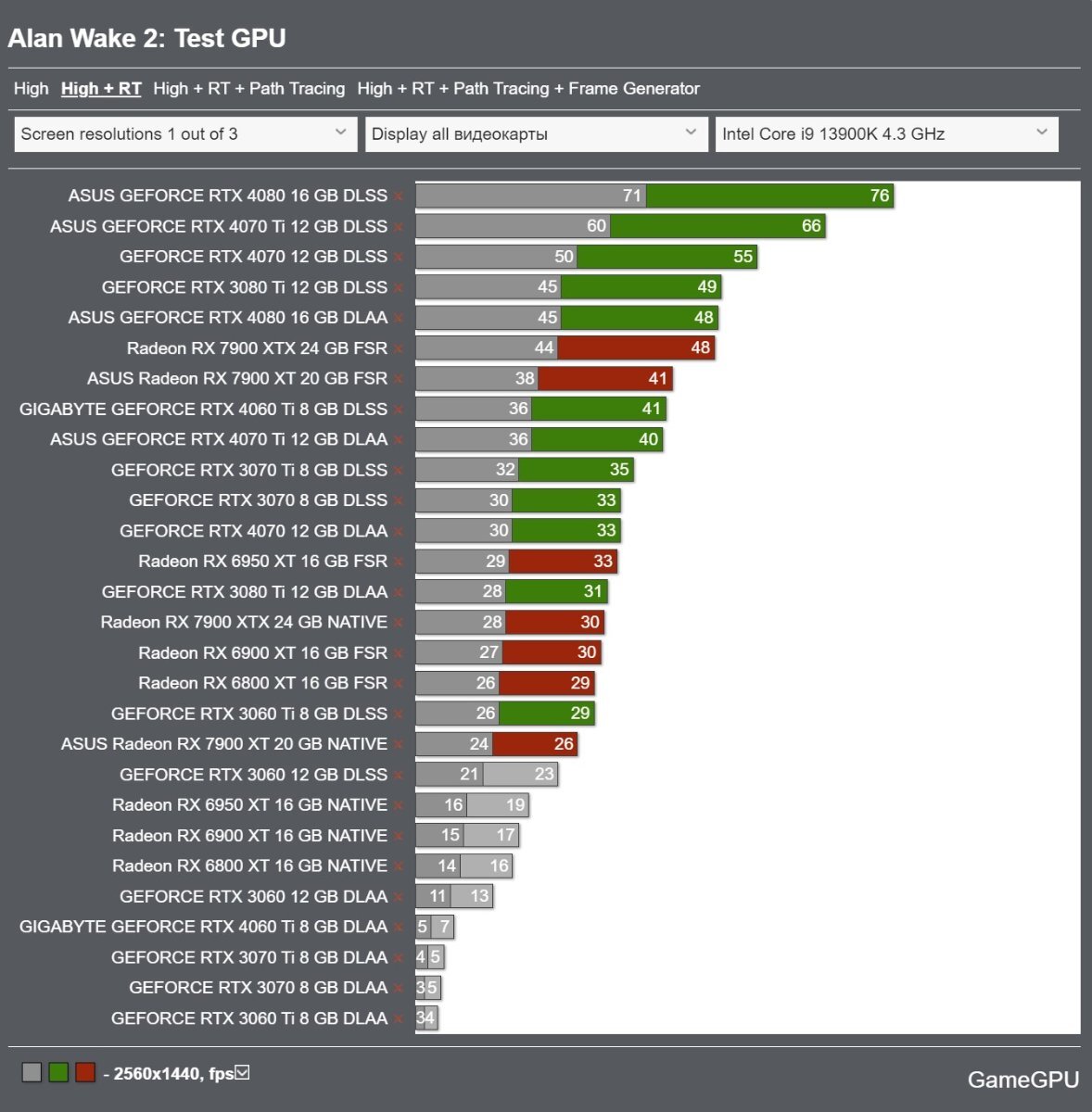
Task: Remove GEFORCE RTX 3060 12 GB DLAA via red x
Action: pos(399,898)
